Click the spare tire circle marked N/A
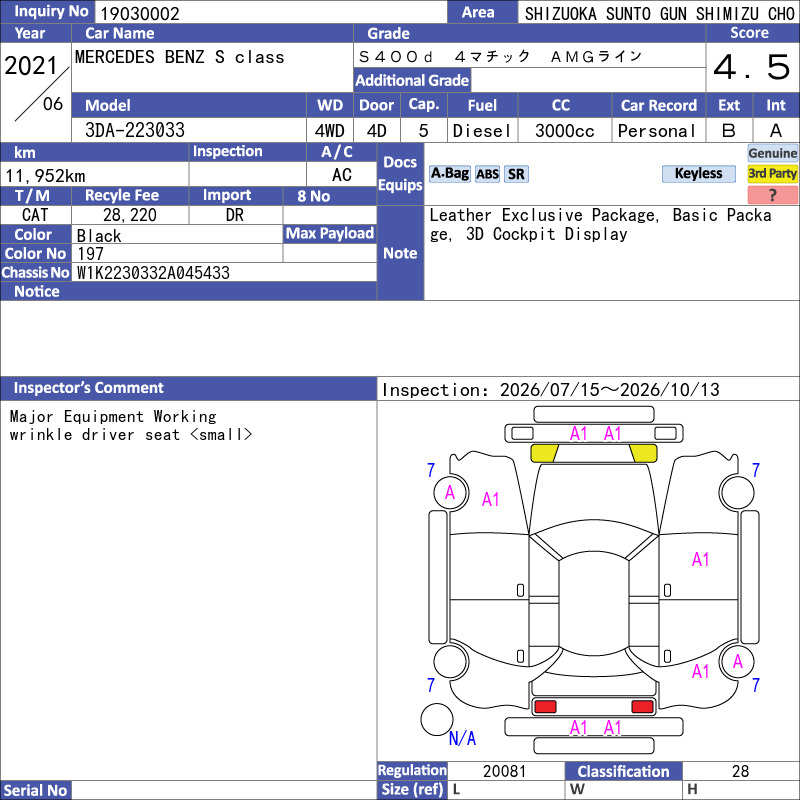This screenshot has height=800, width=800. click(437, 719)
